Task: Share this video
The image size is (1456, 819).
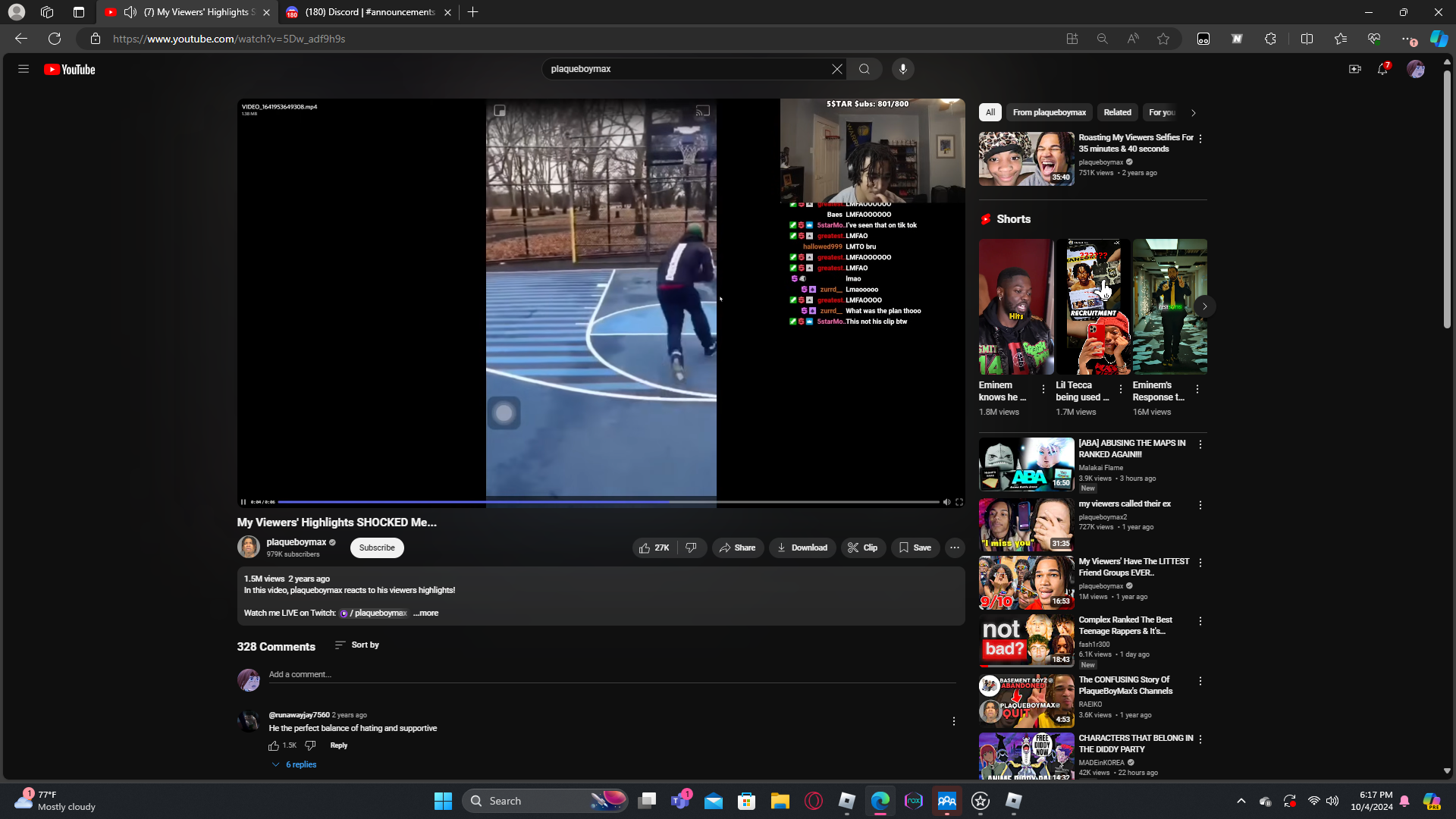Action: [x=738, y=548]
